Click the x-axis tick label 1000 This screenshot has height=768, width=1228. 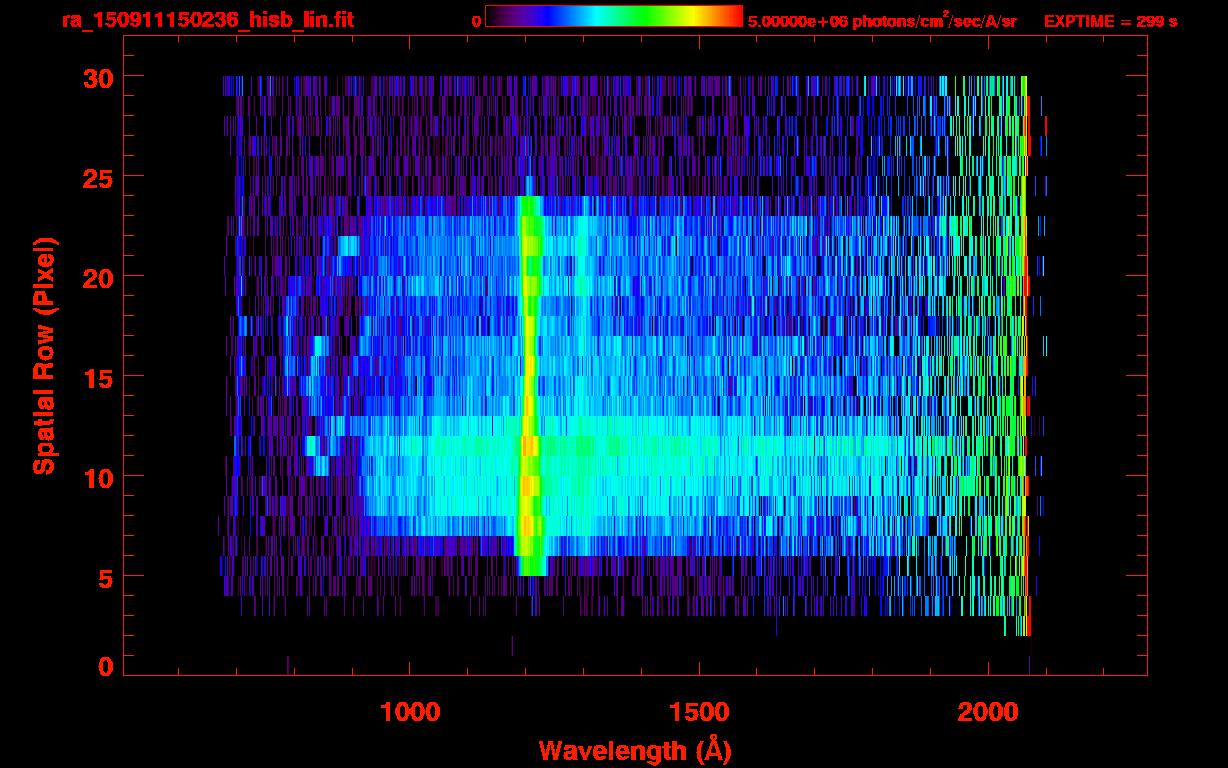click(411, 712)
